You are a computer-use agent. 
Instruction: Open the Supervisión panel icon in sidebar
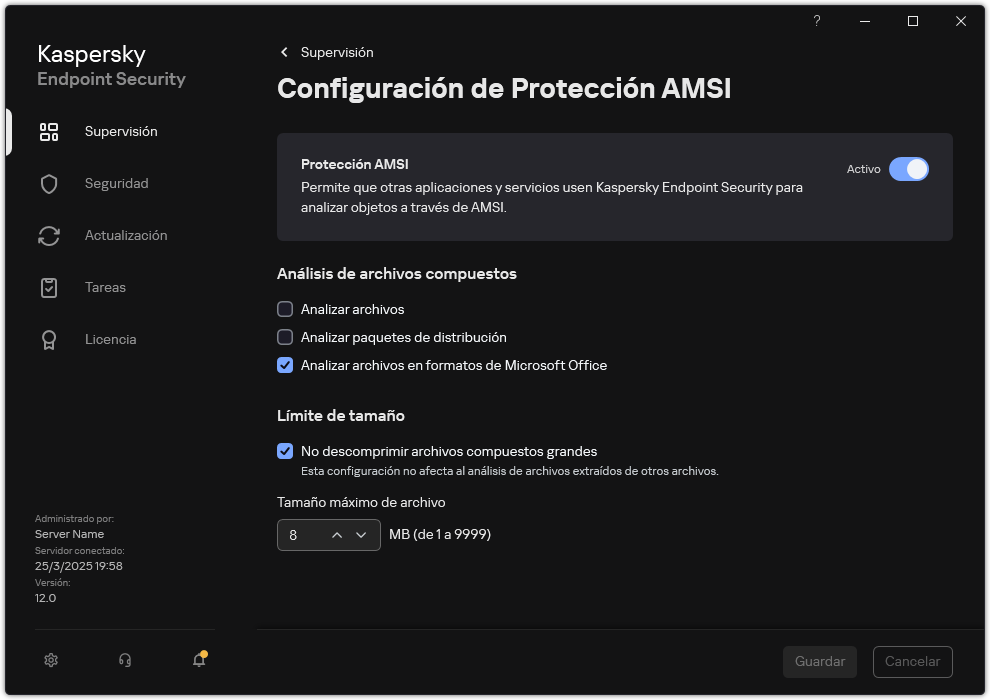click(49, 131)
